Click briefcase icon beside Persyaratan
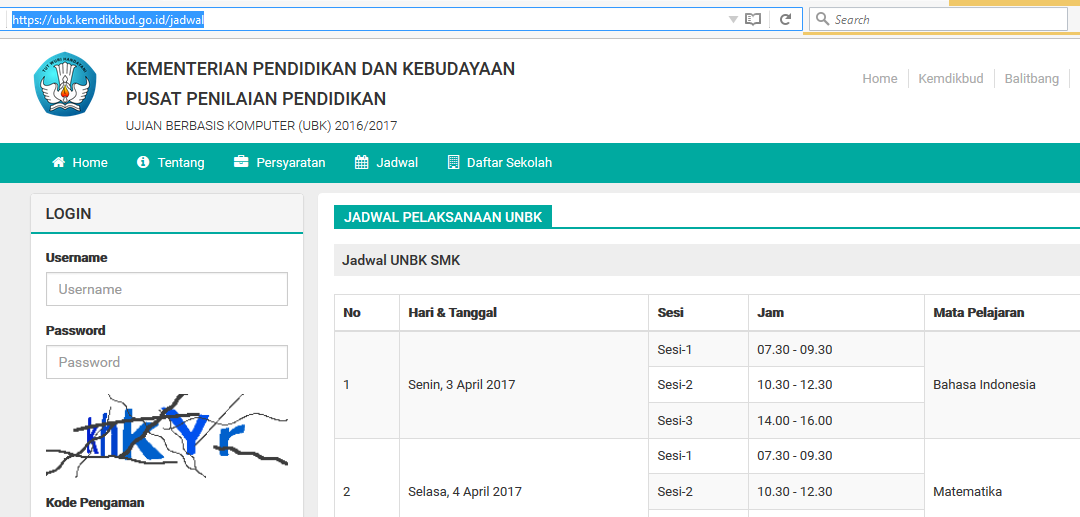 coord(241,162)
